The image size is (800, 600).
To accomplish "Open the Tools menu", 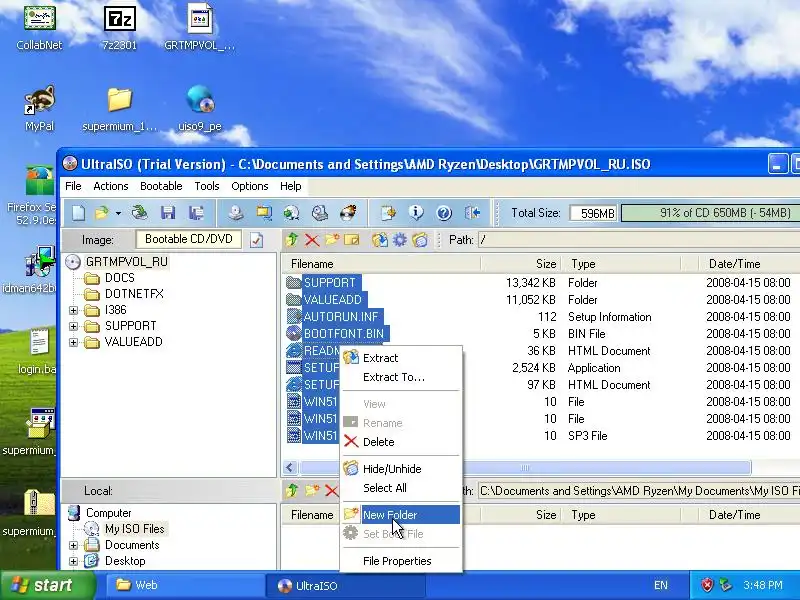I will 207,186.
